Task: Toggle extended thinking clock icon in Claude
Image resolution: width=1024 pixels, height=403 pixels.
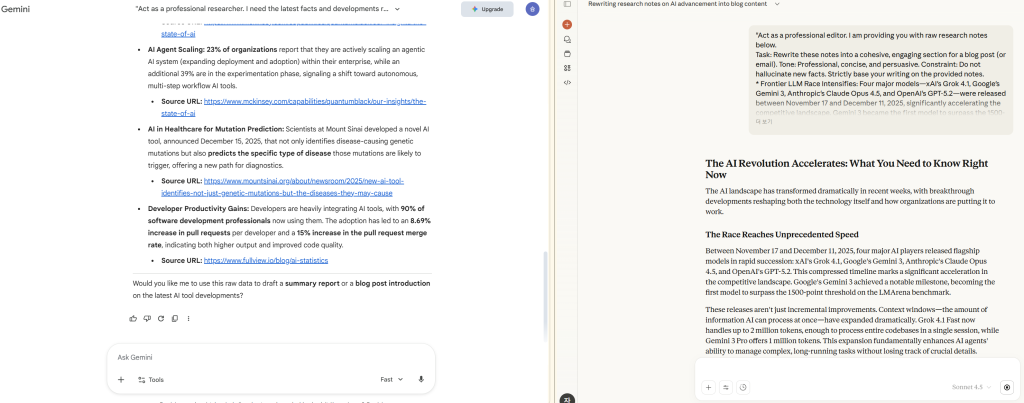Action: pyautogui.click(x=742, y=387)
